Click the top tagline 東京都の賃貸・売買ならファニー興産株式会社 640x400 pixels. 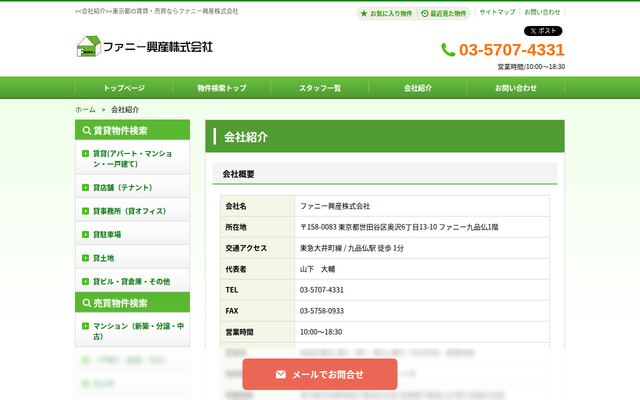click(176, 11)
